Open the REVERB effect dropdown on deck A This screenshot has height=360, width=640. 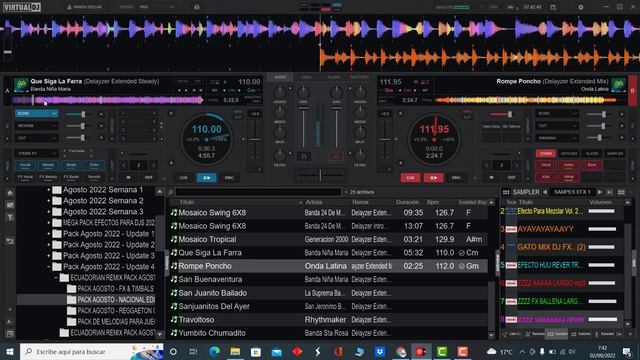tap(36, 126)
